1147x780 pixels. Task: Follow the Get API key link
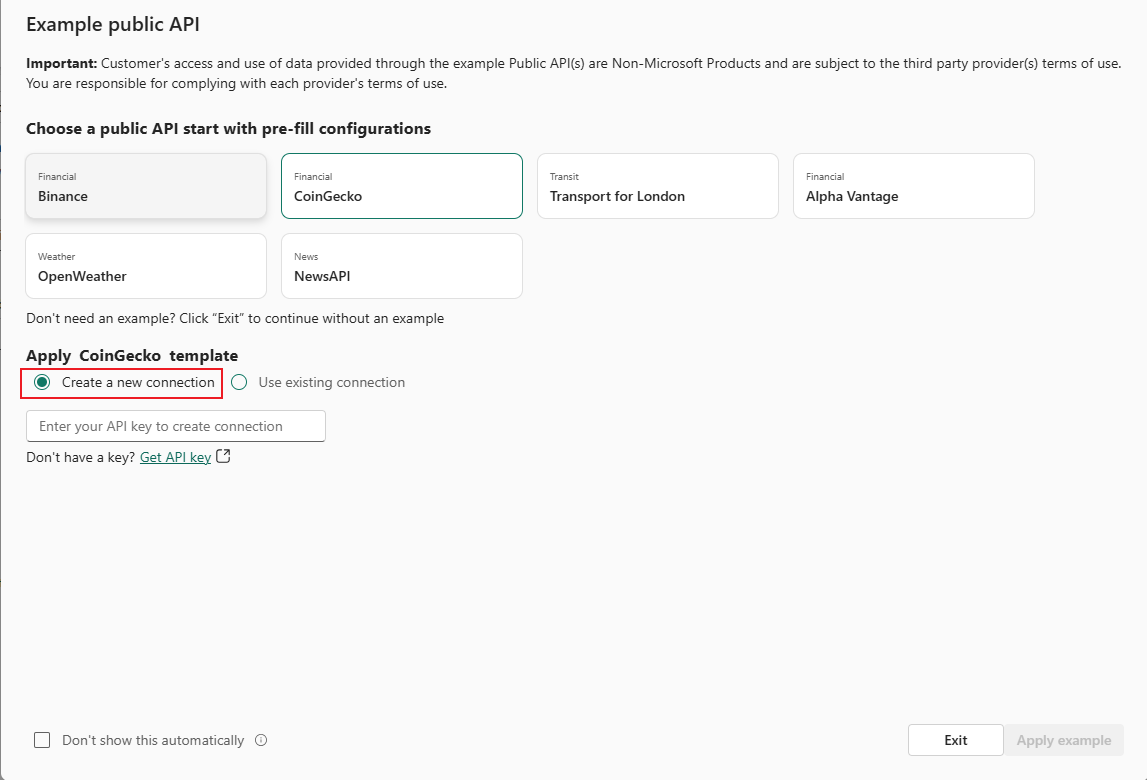click(x=175, y=458)
